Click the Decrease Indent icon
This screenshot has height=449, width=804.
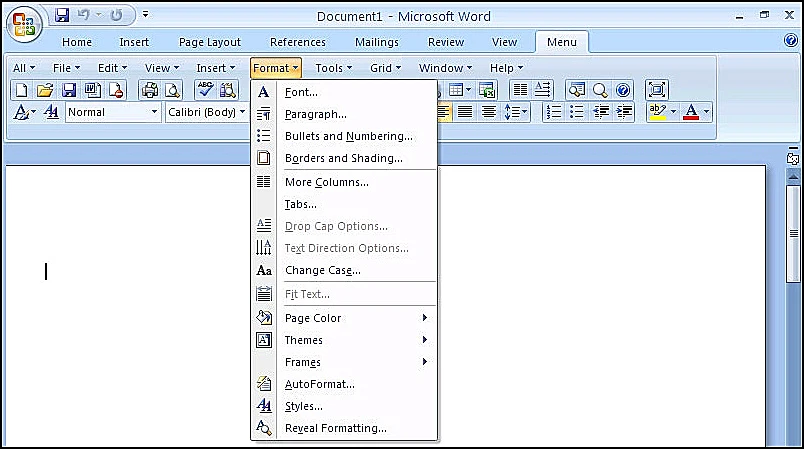[600, 112]
